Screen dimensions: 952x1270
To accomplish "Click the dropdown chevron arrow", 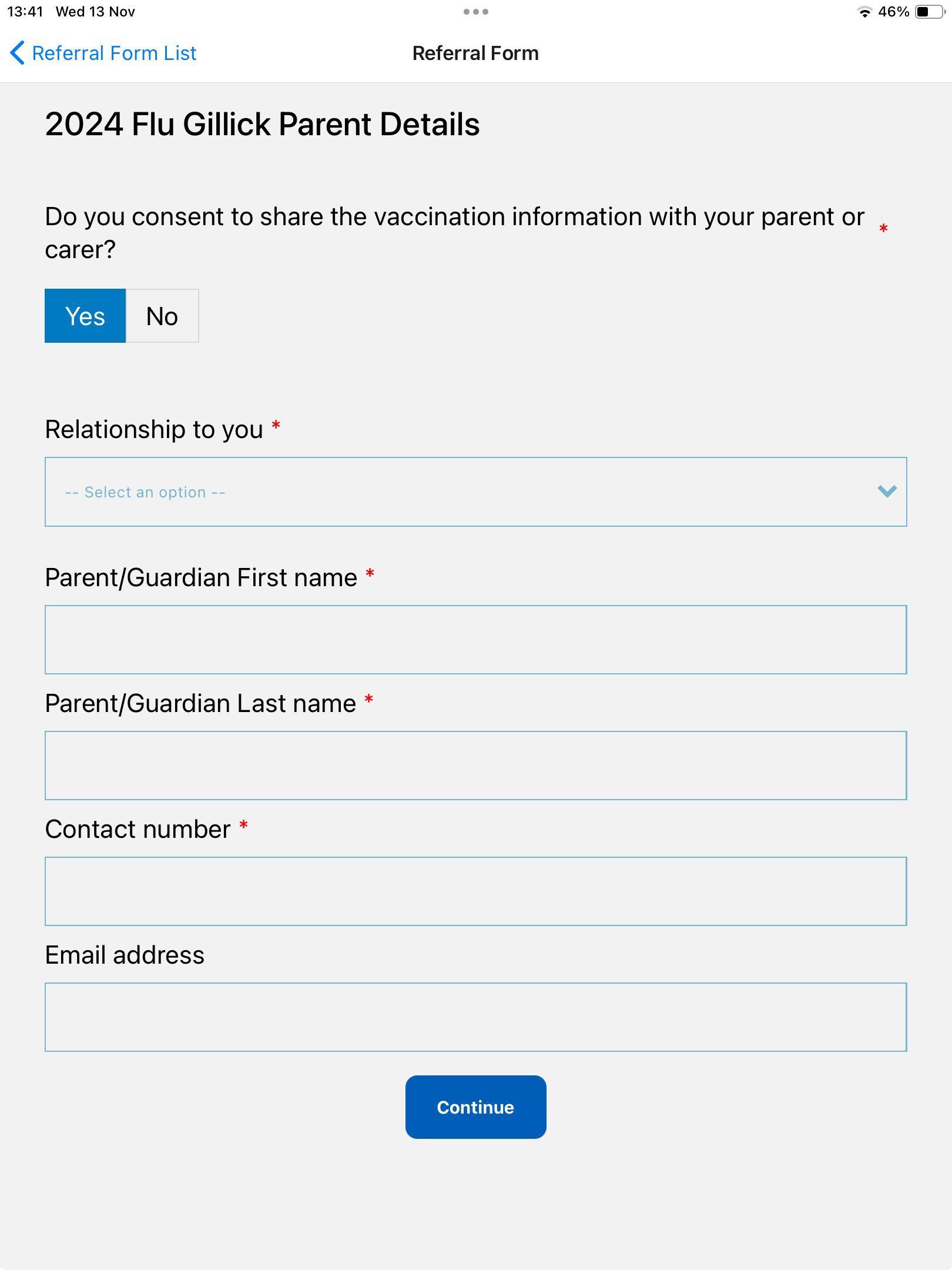I will 886,491.
